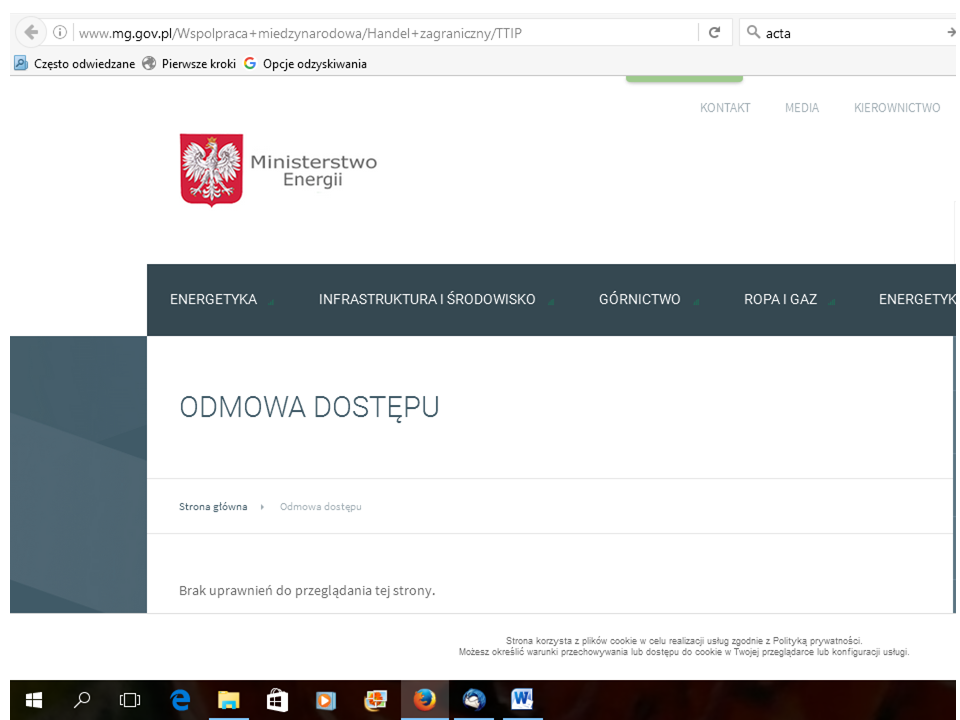Open colorful photo app icon in taskbar
The height and width of the screenshot is (720, 960).
click(x=375, y=699)
